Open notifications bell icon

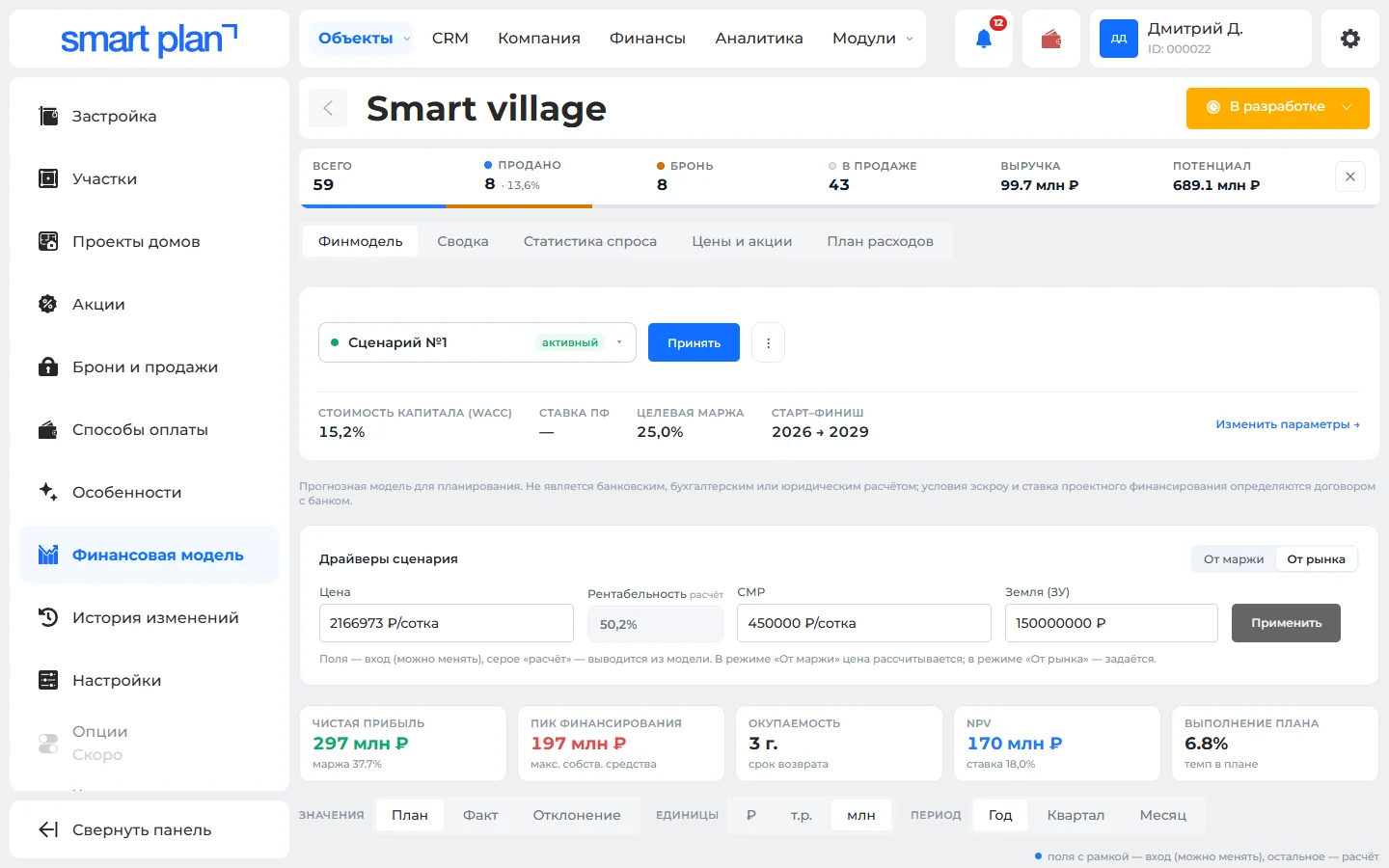point(984,39)
